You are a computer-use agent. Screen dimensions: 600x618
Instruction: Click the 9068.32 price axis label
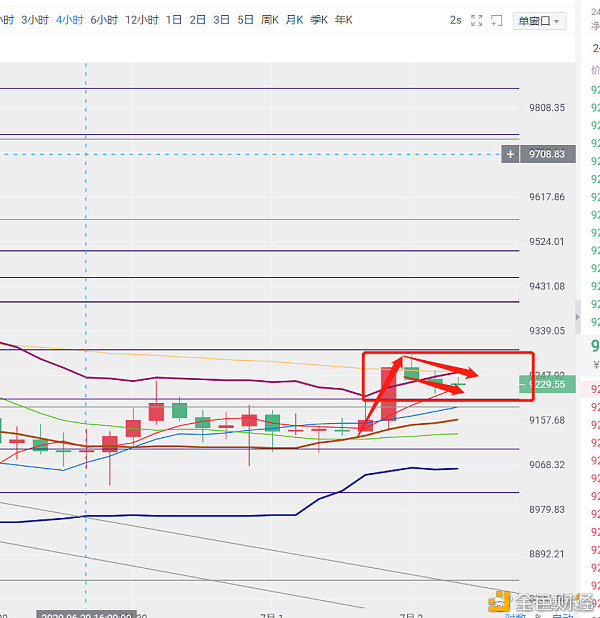point(547,465)
